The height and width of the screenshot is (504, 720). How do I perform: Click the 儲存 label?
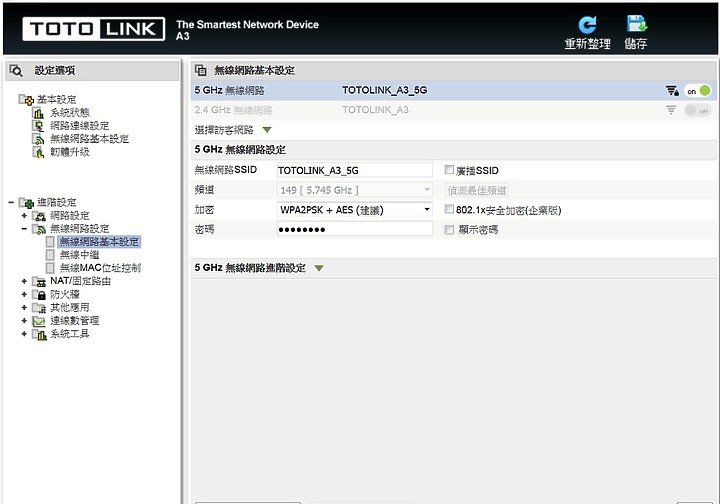[636, 44]
